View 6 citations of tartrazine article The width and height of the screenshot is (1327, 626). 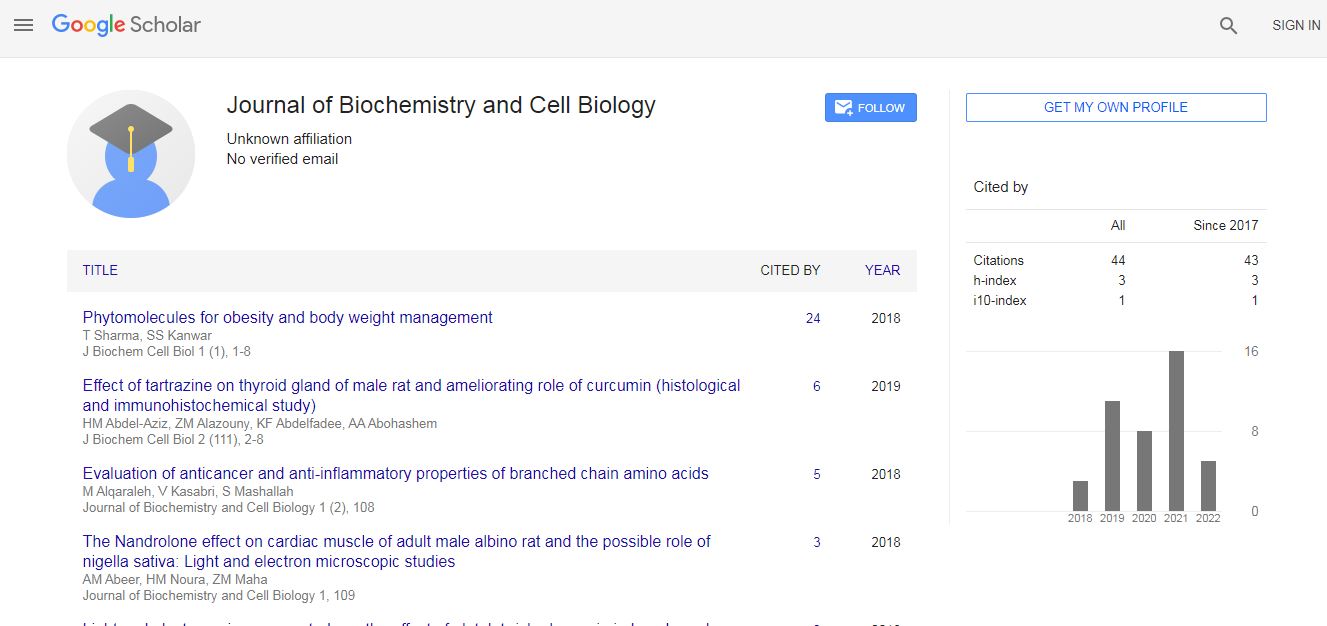(816, 387)
